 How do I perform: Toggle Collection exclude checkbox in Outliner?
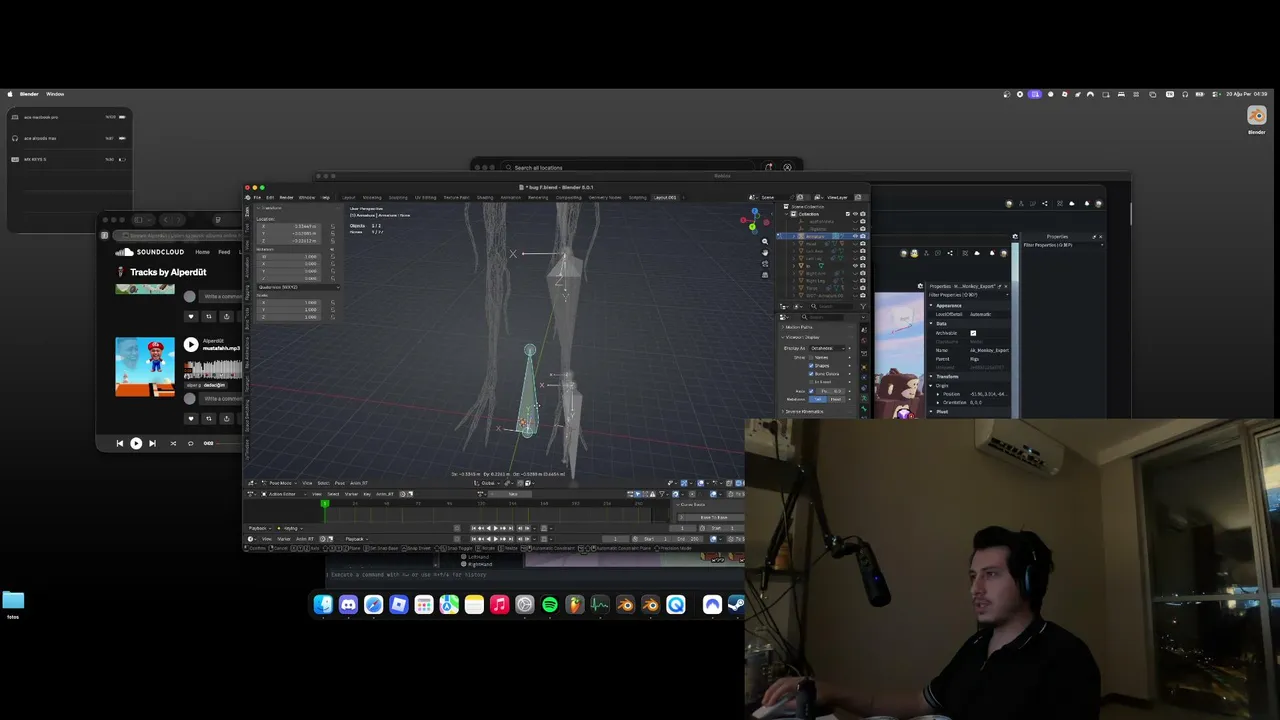coord(847,214)
